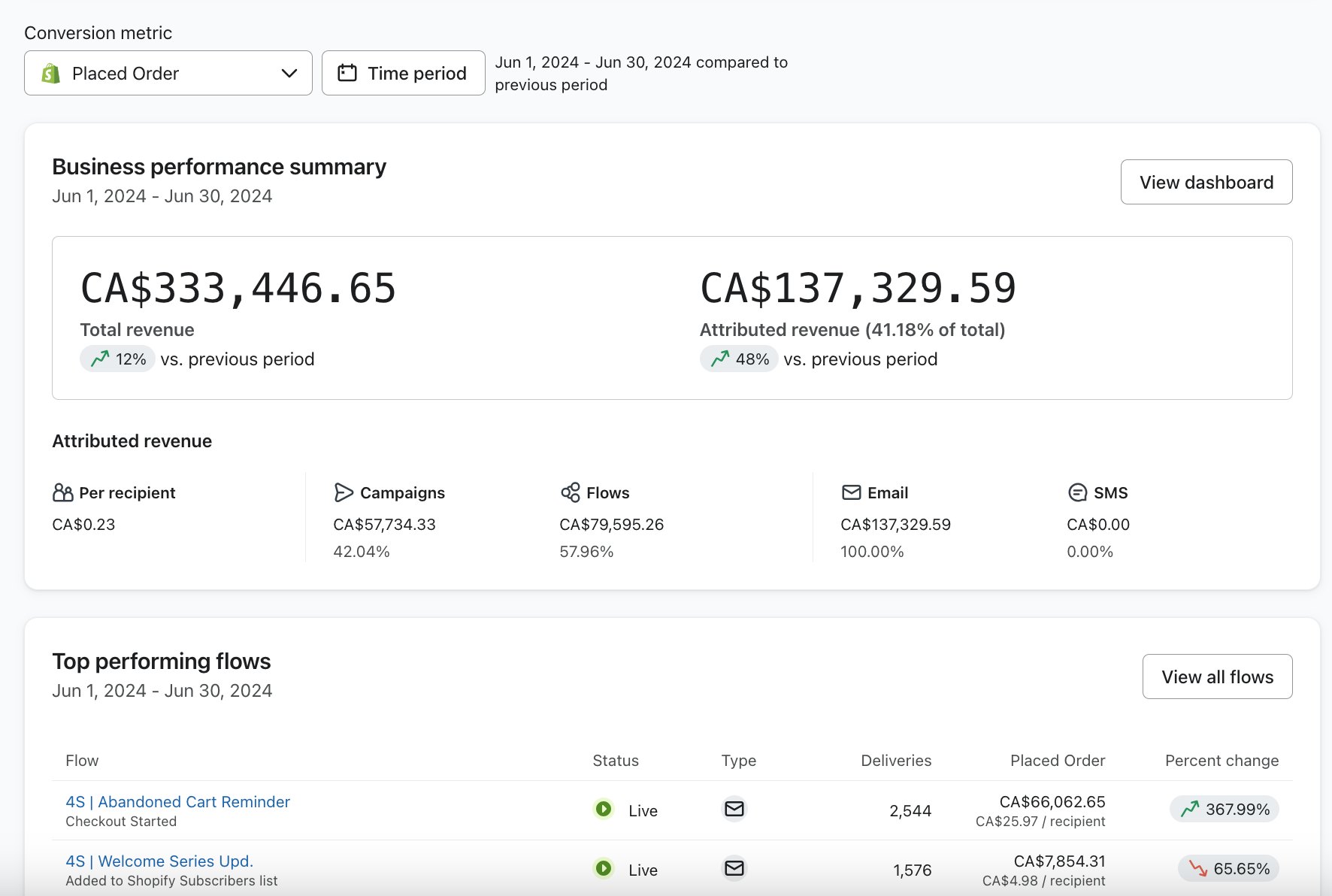The width and height of the screenshot is (1332, 896).
Task: Click Live status icon for Welcome Series Upd.
Action: click(x=604, y=868)
